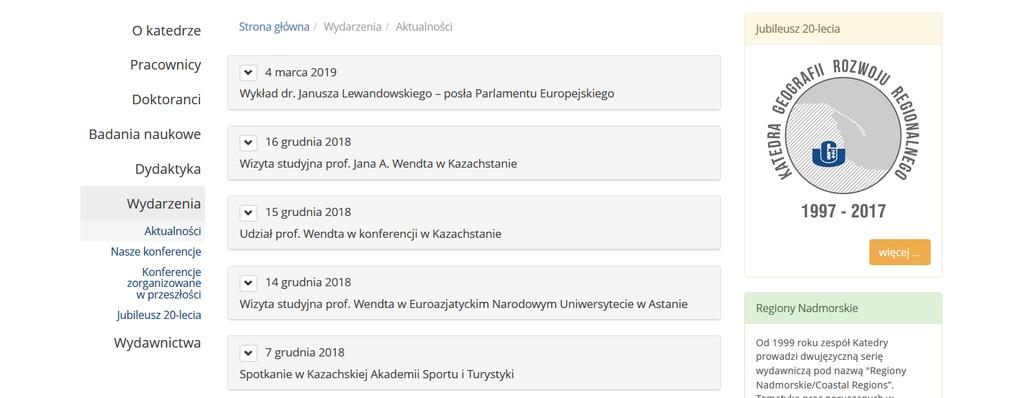Open the Jubileusz 20-lecia sidebar link
Screen dimensions: 1024x398
[x=159, y=315]
